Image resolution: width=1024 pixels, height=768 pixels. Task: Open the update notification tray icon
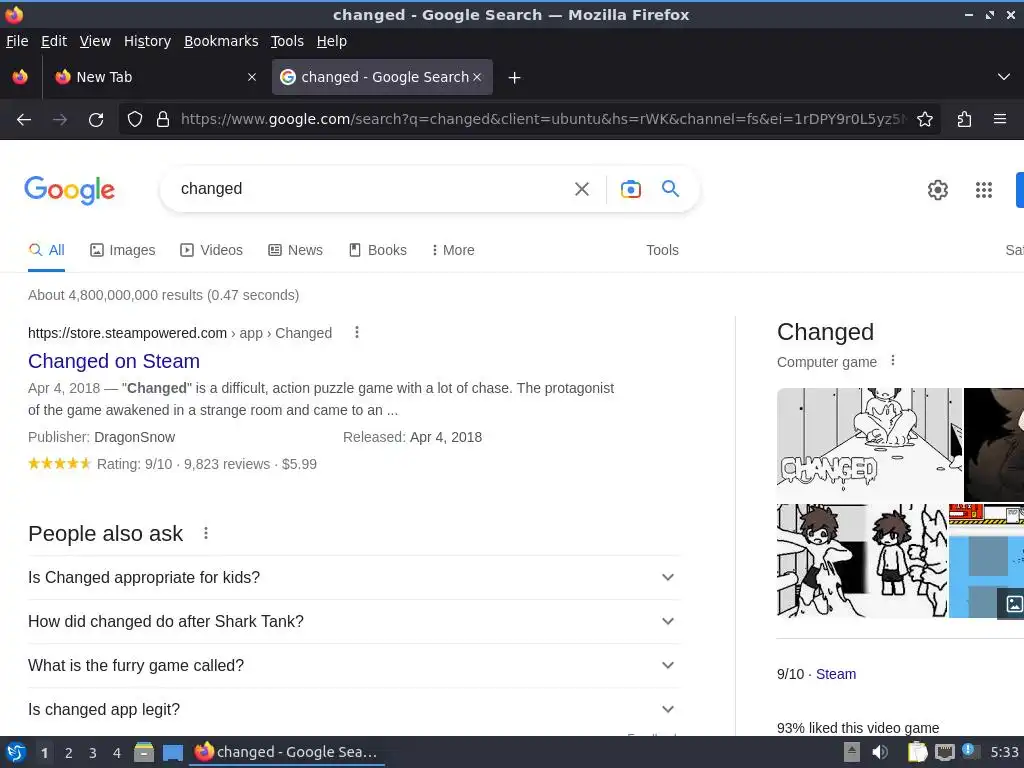click(x=970, y=751)
